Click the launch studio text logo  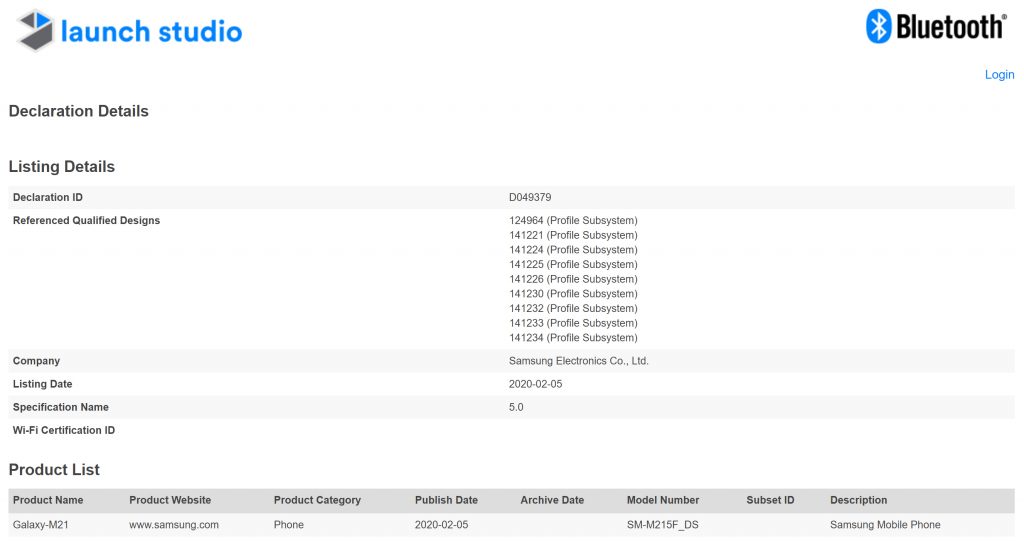[151, 31]
